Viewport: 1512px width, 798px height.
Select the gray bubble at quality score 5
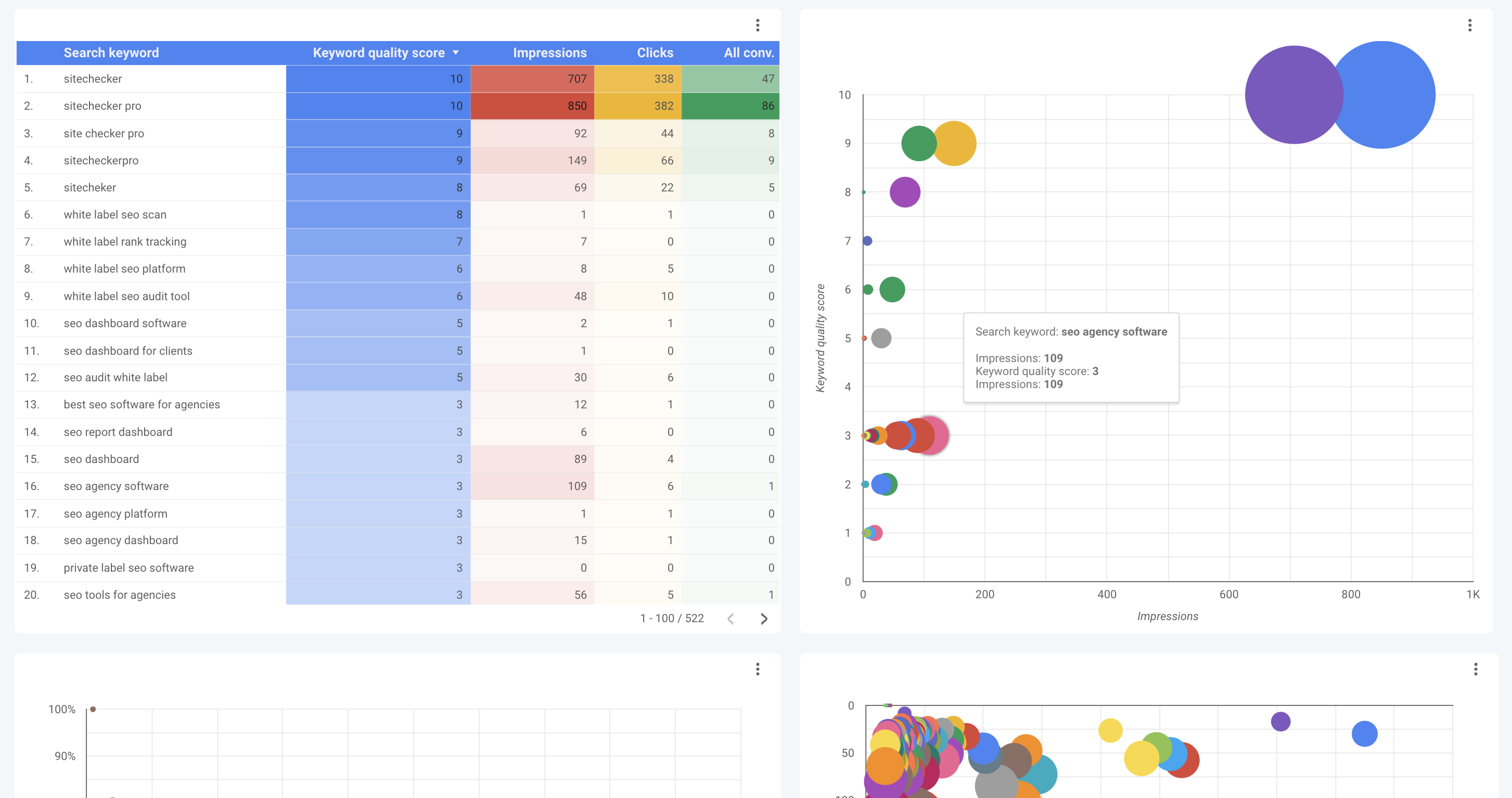[x=881, y=338]
